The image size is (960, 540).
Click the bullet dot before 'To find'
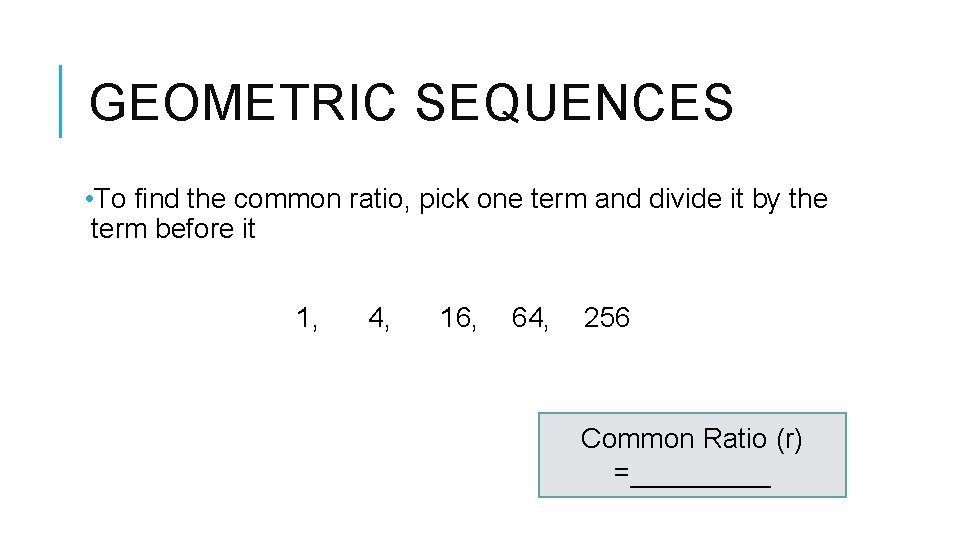(x=90, y=199)
